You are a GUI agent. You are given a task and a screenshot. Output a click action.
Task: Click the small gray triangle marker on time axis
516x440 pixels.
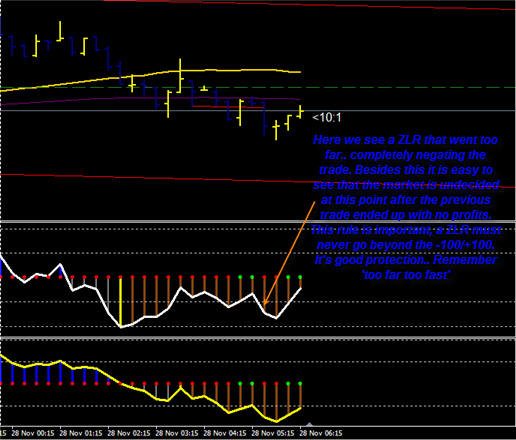click(310, 424)
